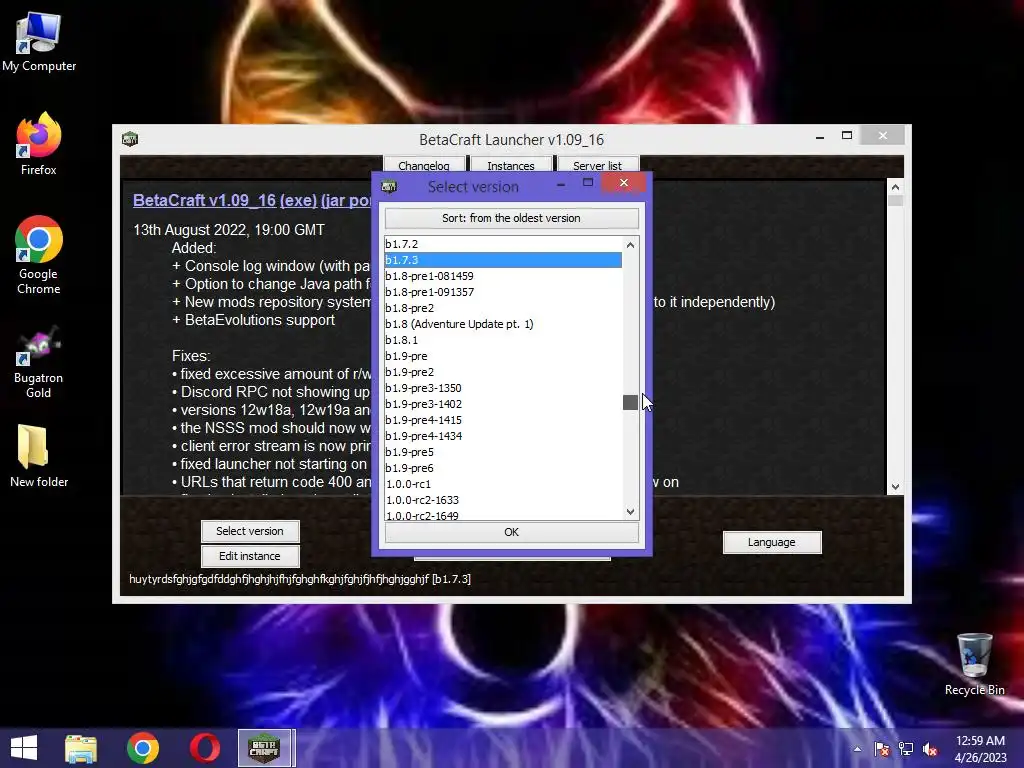
Task: Select version b1.9-pre
Action: [x=503, y=356]
